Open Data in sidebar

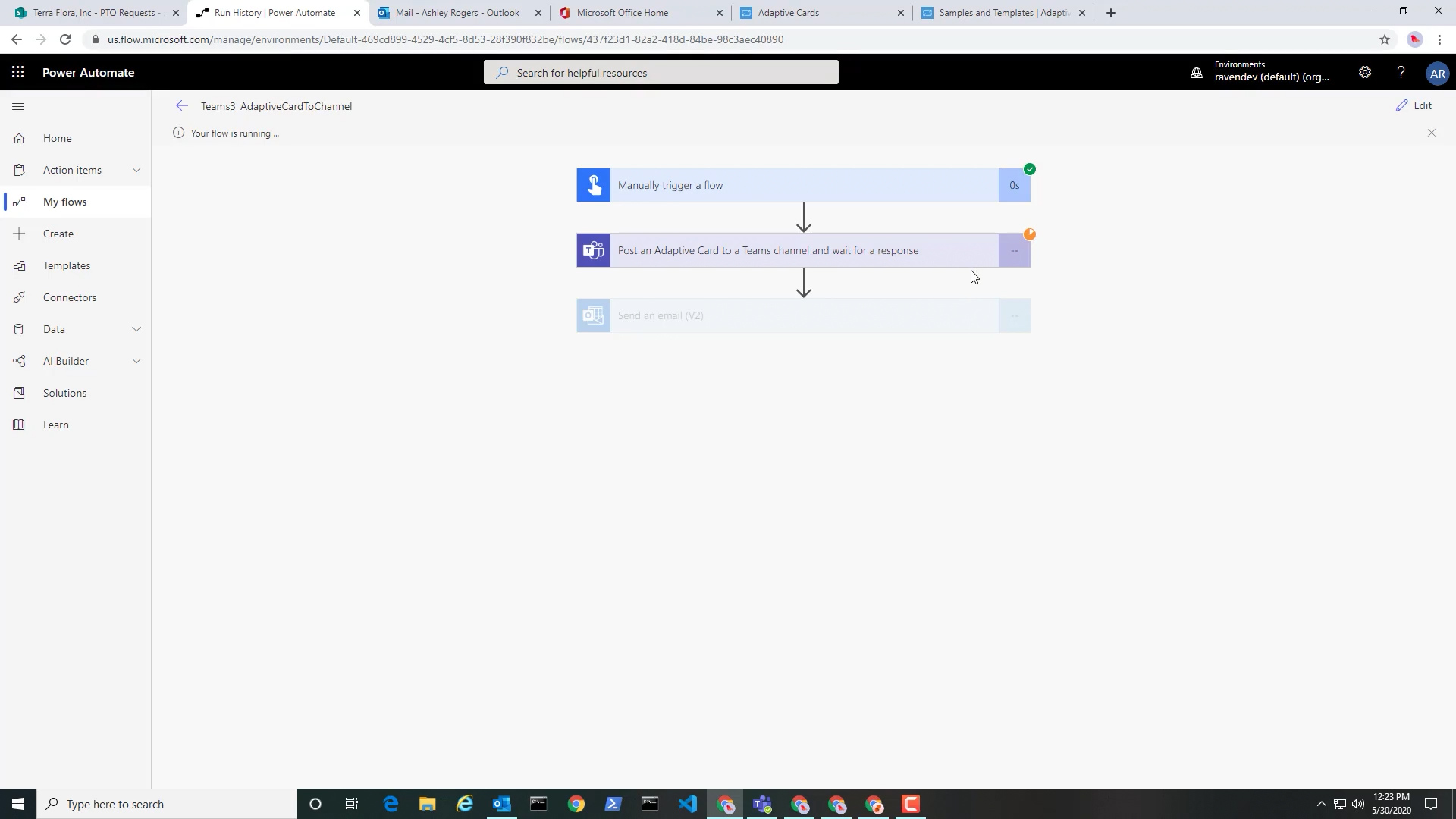[54, 329]
